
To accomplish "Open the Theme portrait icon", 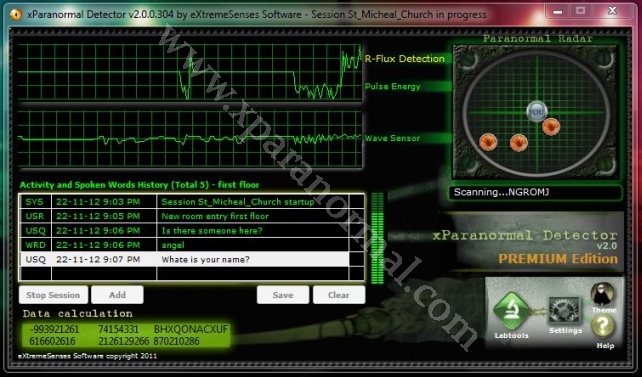I will (x=603, y=294).
